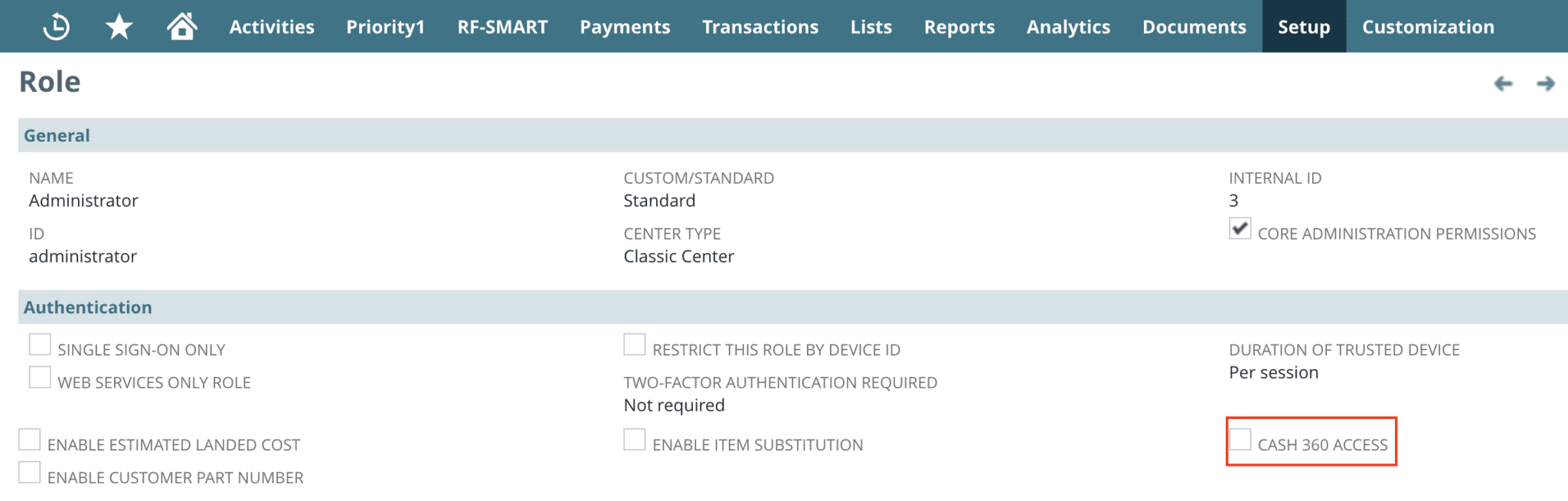Collapse the Authentication section header
Screen dimensions: 1568x501
(88, 307)
